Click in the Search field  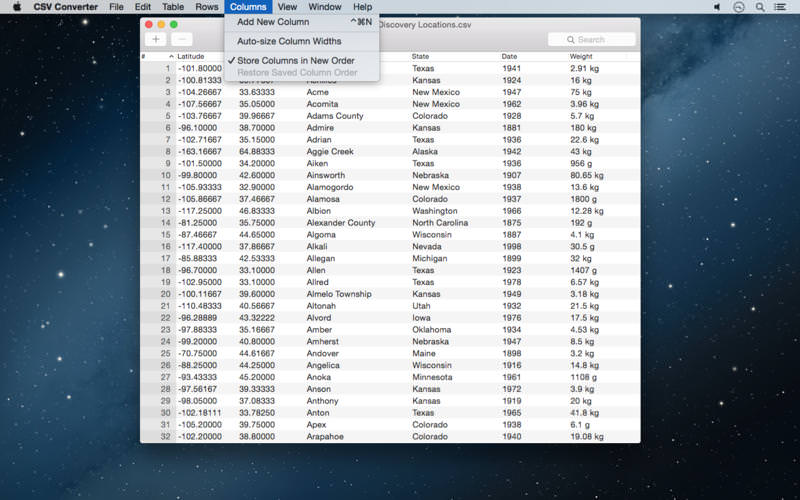(592, 39)
